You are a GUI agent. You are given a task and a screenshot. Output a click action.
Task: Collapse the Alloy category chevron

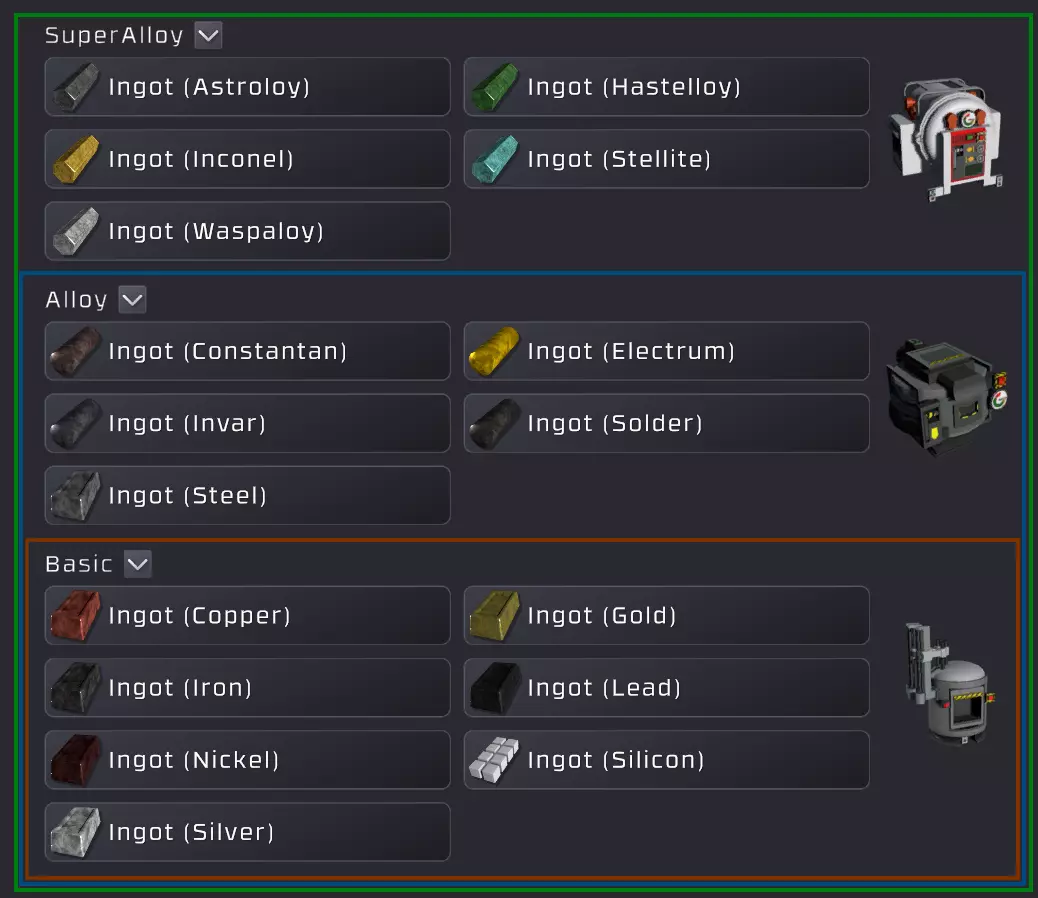(x=132, y=300)
